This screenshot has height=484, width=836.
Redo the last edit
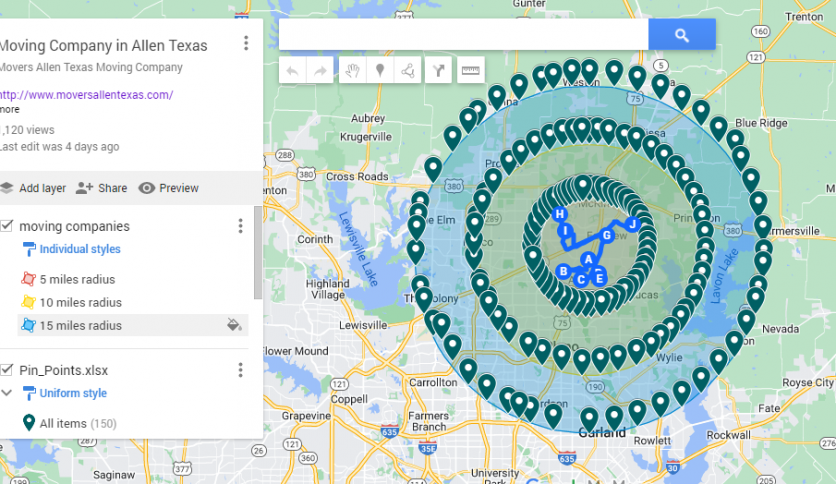click(320, 70)
